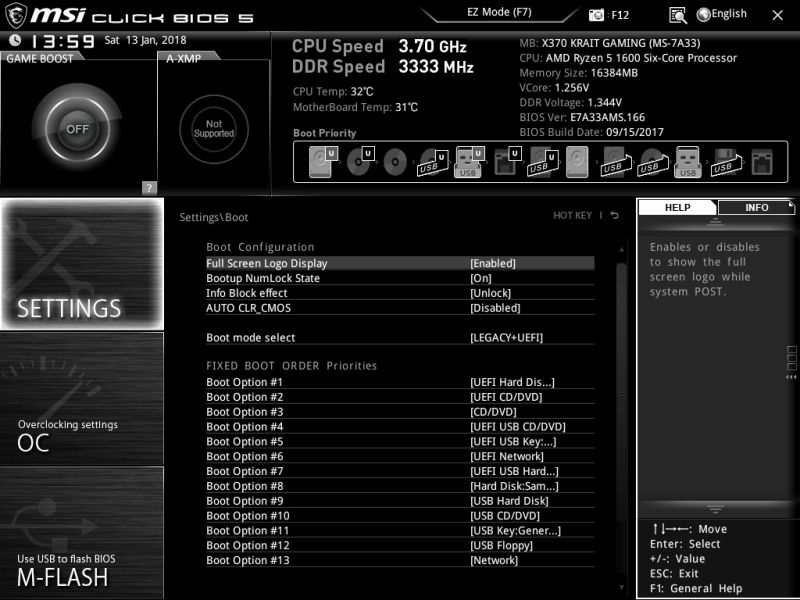Click the HOT KEY button

point(572,215)
